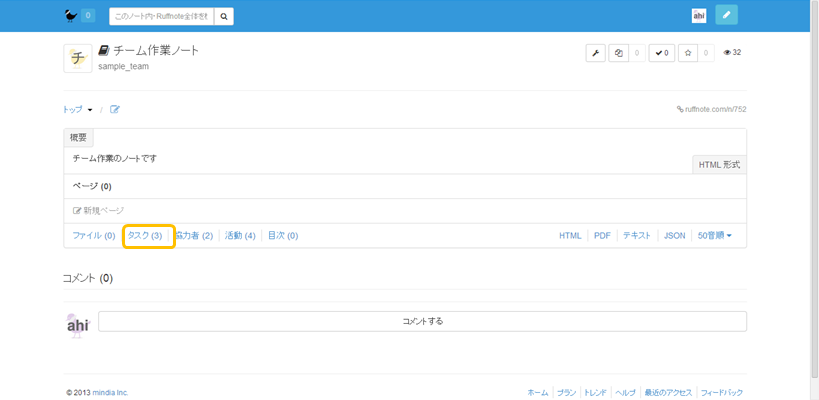Viewport: 819px width, 400px height.
Task: Open the ahi user avatar in header
Action: click(x=699, y=16)
